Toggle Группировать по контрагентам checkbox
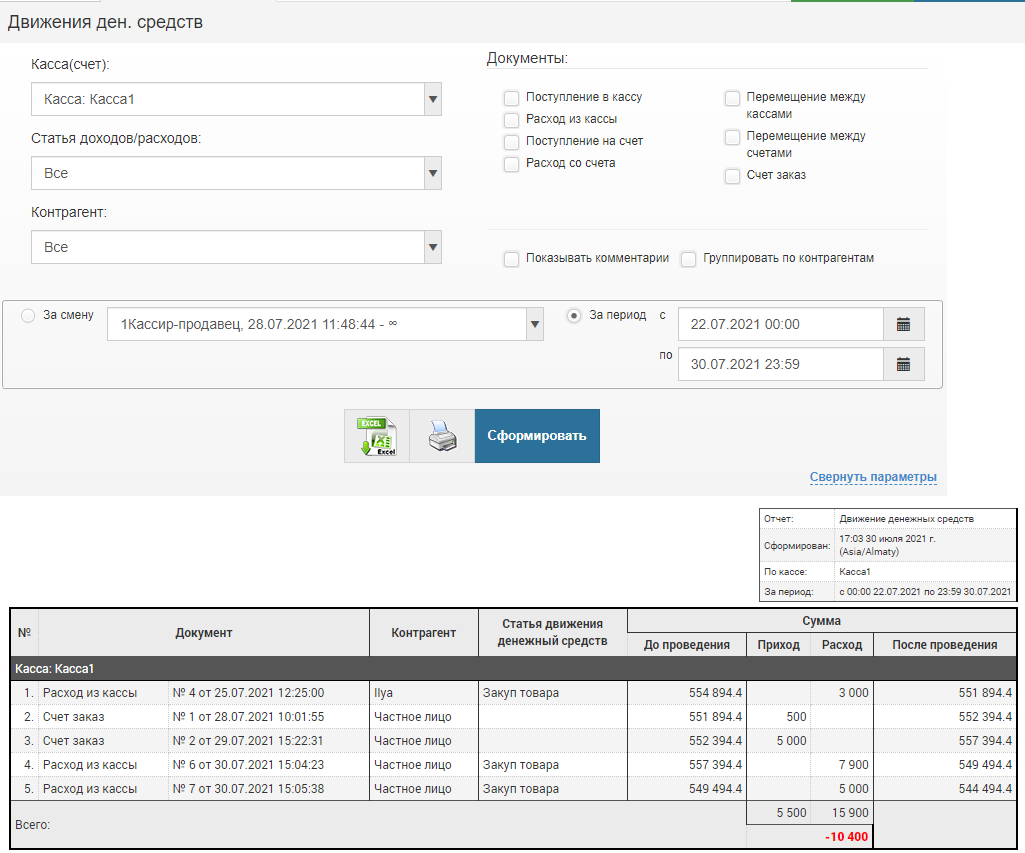This screenshot has width=1025, height=853. pos(688,259)
